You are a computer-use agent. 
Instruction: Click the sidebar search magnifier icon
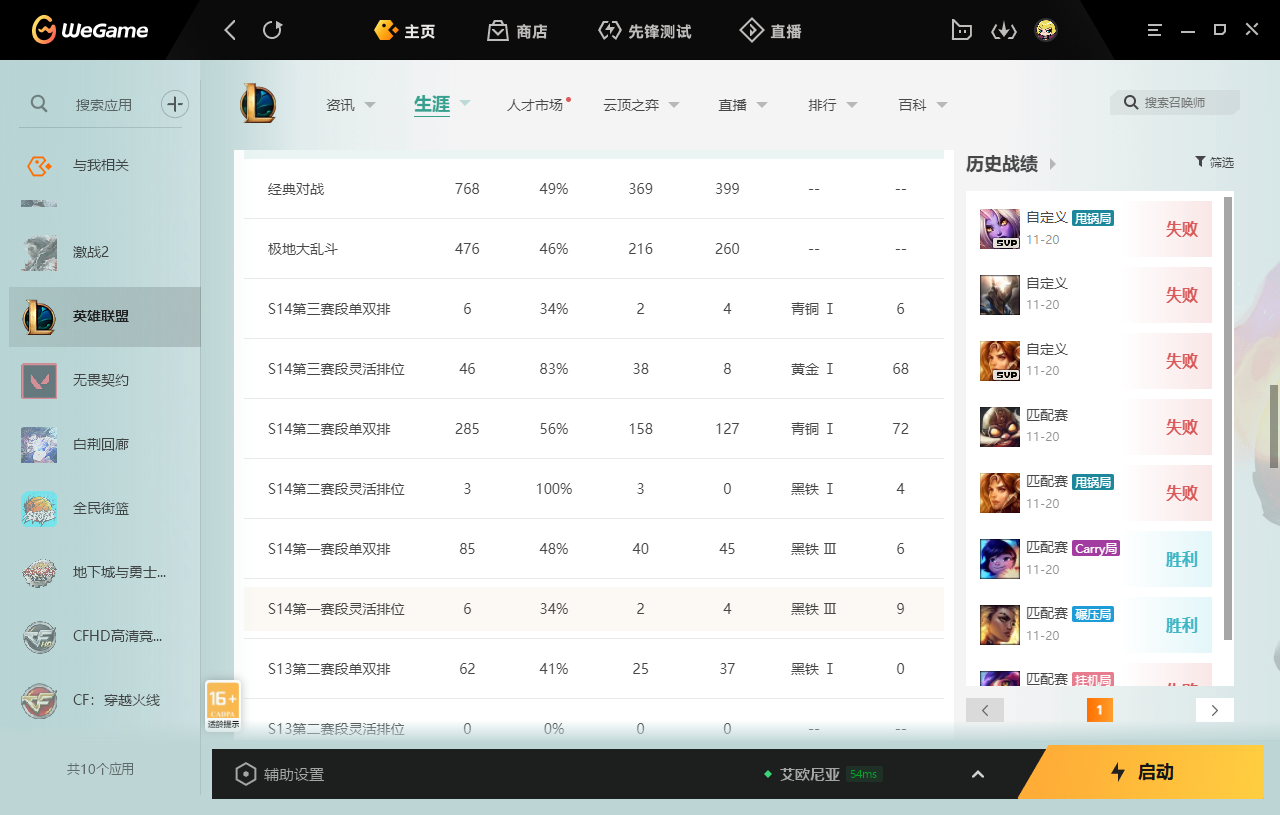pyautogui.click(x=39, y=103)
